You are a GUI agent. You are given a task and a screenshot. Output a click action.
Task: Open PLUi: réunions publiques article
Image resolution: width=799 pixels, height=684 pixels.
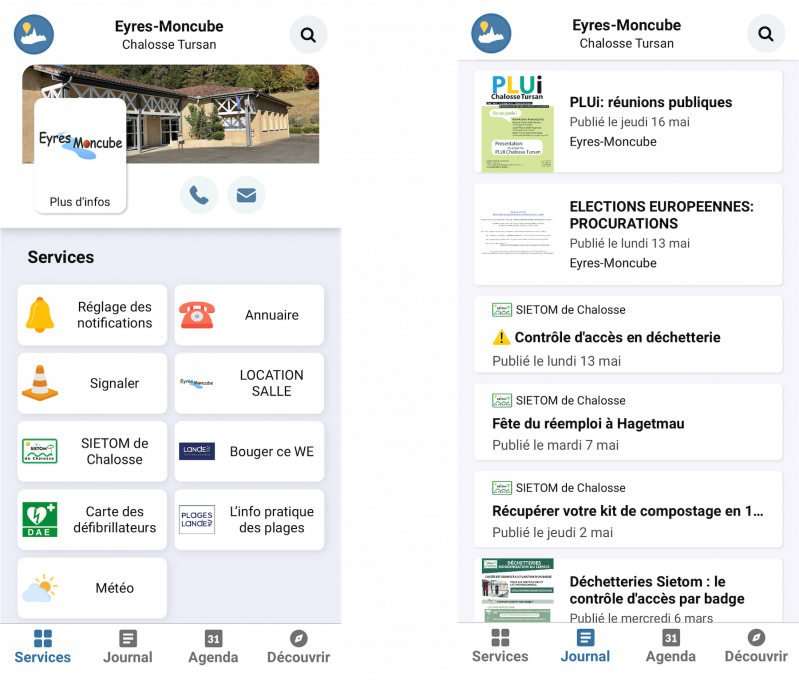[628, 121]
